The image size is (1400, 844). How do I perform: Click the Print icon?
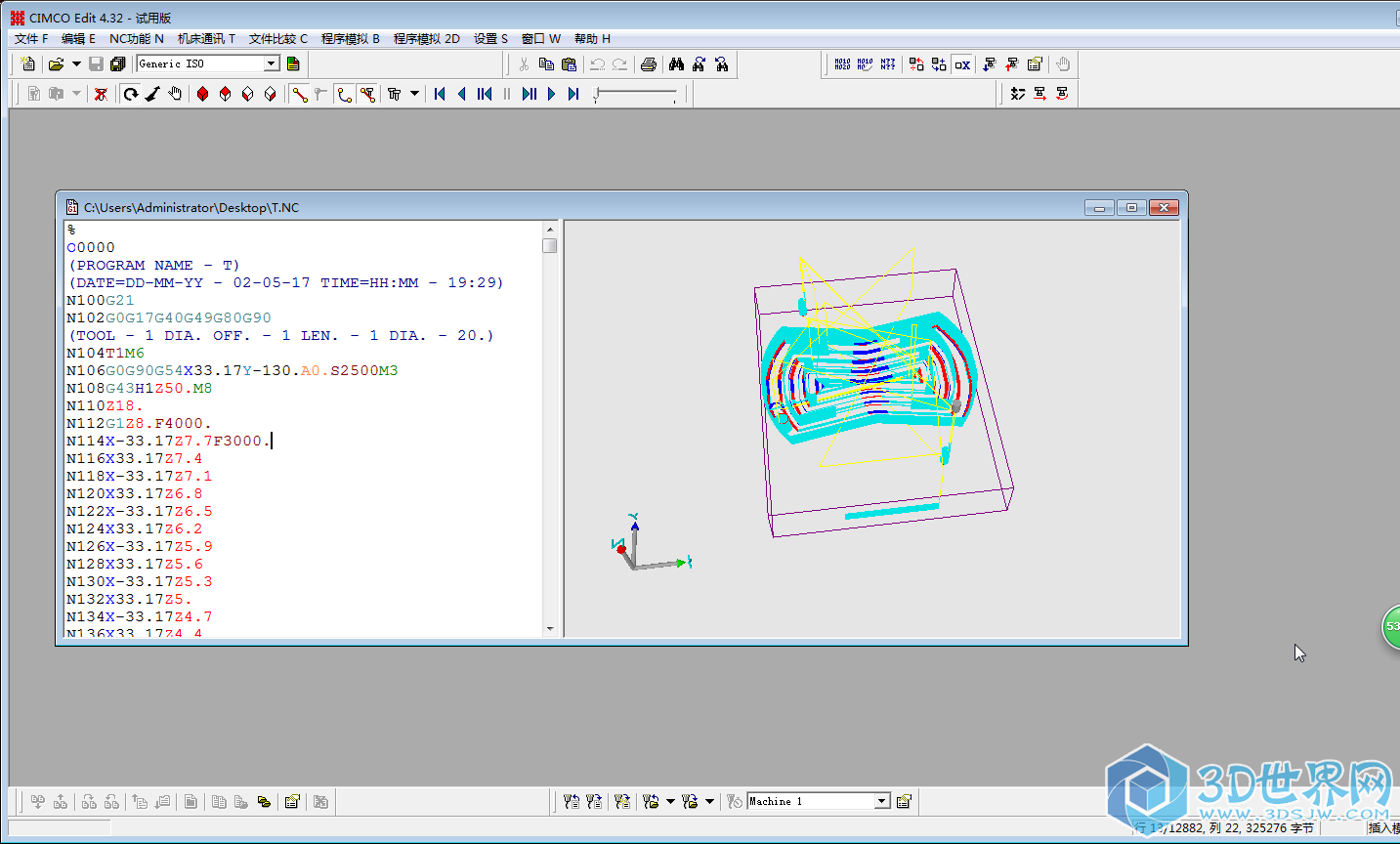[x=648, y=64]
